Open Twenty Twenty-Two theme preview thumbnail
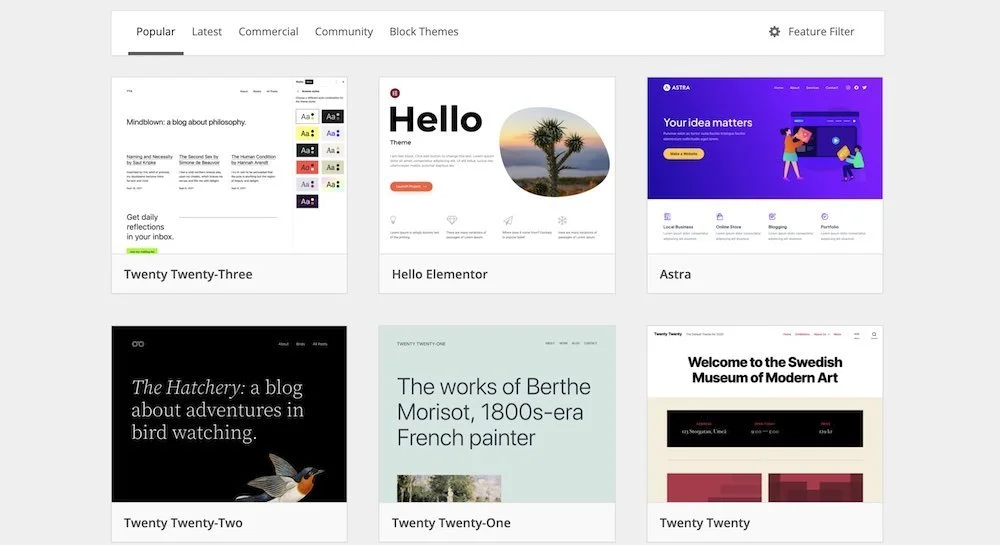1000x545 pixels. click(230, 414)
